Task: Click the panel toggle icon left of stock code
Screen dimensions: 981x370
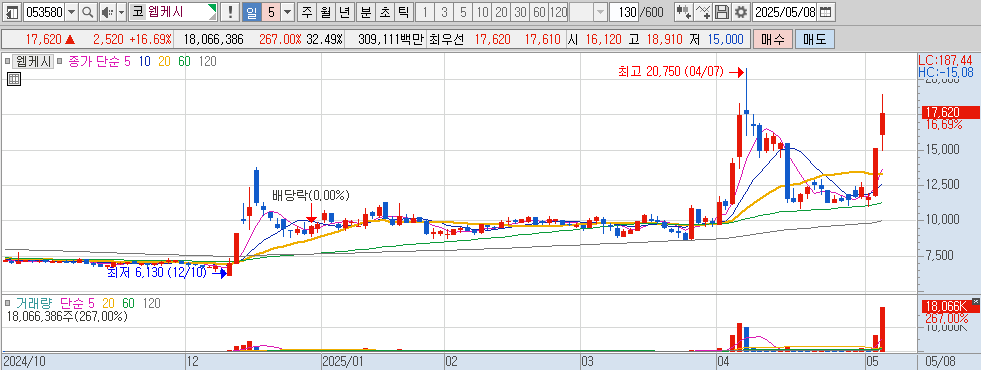Action: pyautogui.click(x=11, y=12)
